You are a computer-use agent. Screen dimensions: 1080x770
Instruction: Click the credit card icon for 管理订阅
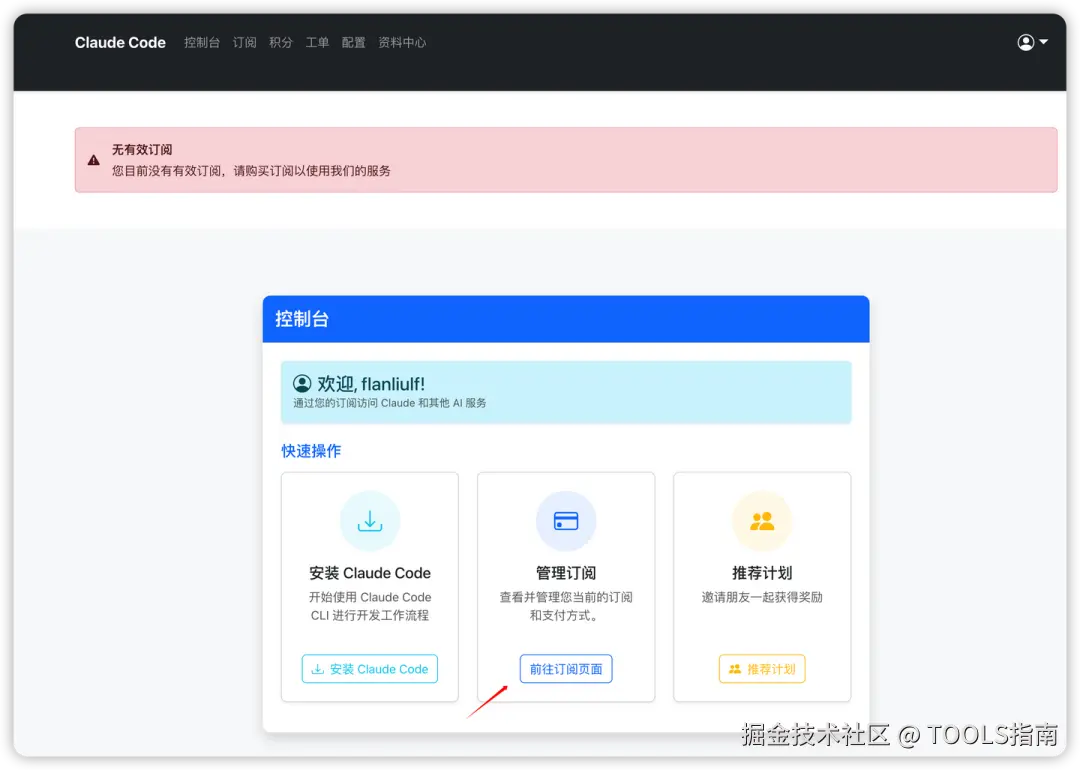coord(565,521)
